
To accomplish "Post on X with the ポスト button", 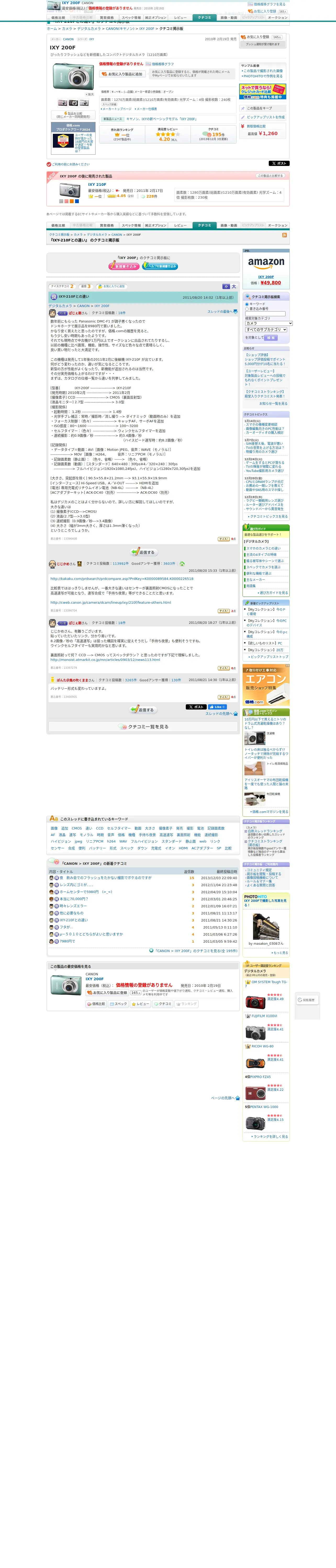I will click(279, 163).
